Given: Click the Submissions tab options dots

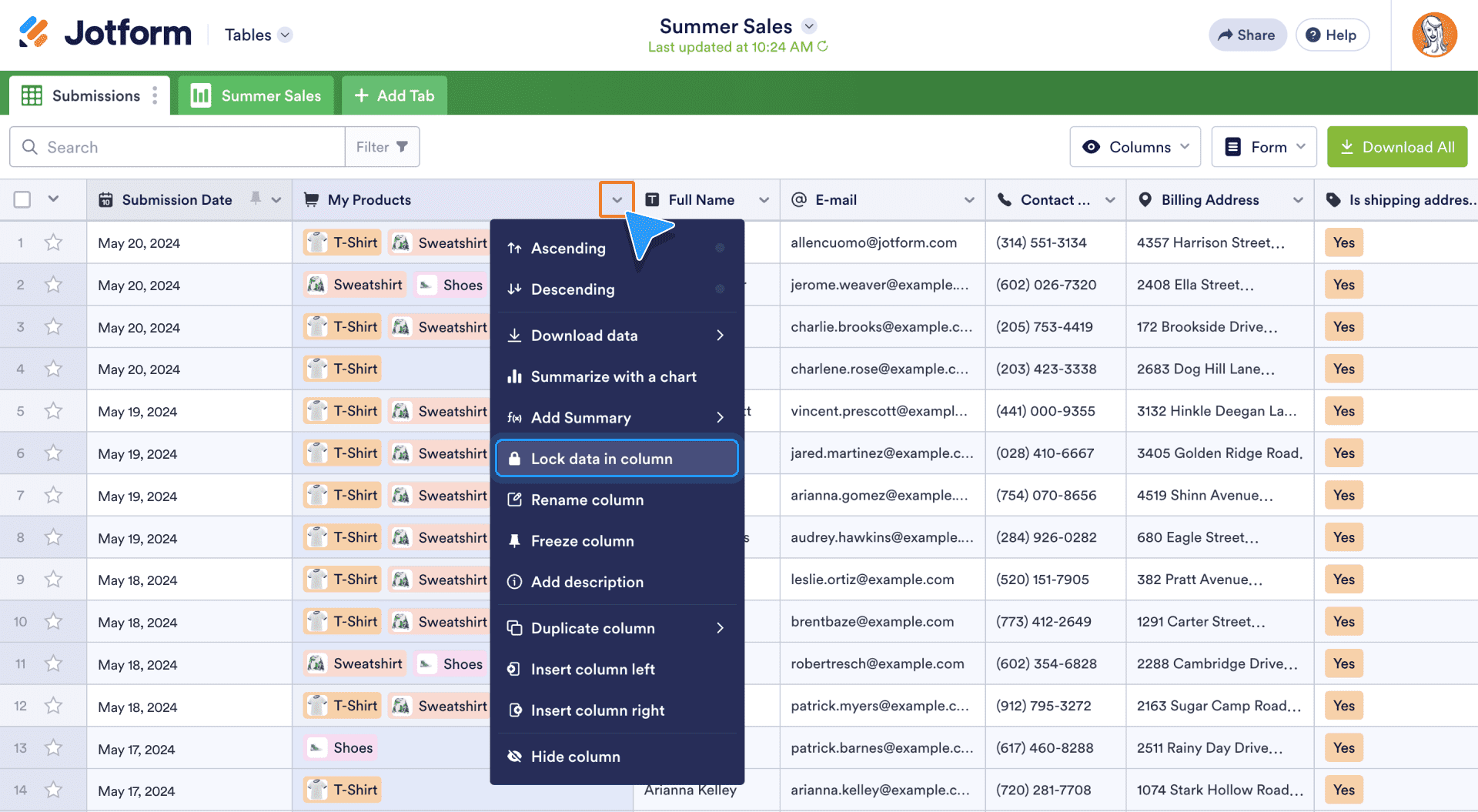Looking at the screenshot, I should [x=155, y=95].
